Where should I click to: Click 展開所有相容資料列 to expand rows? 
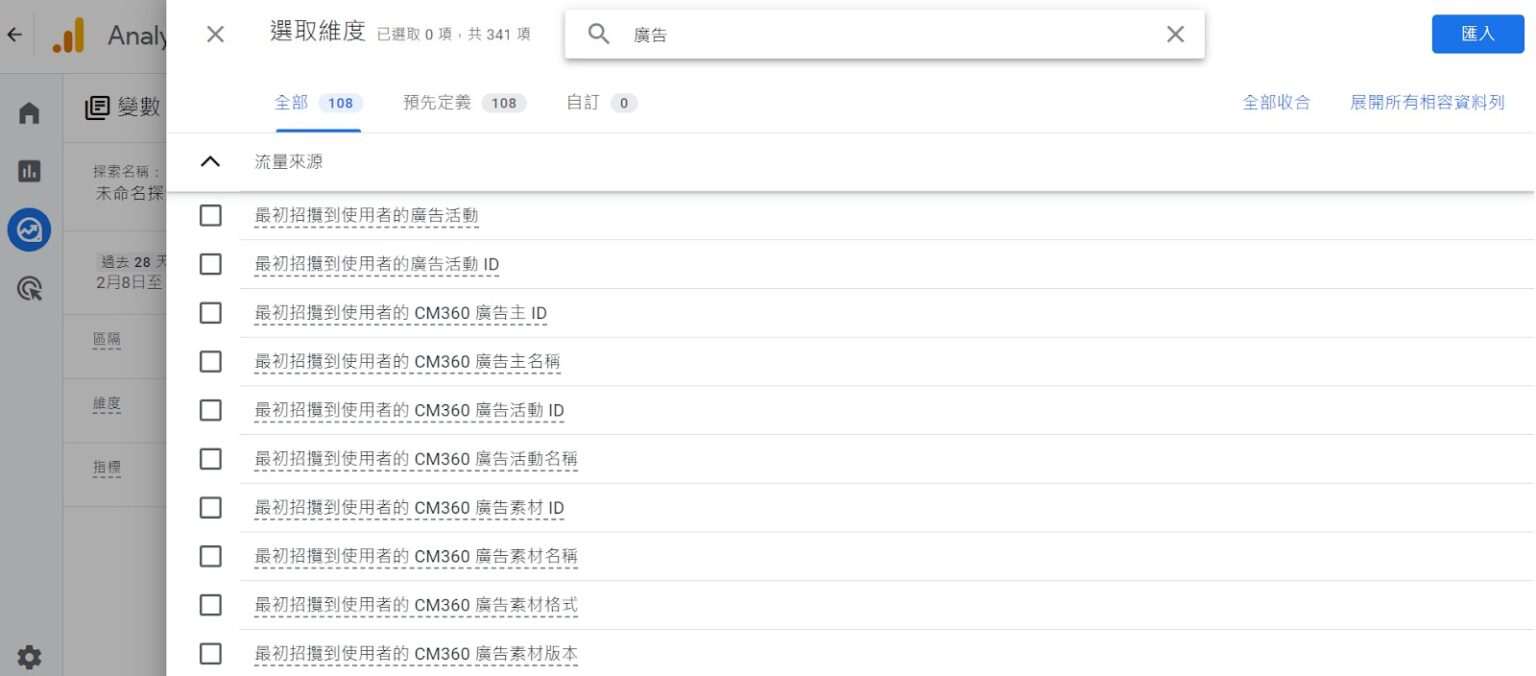click(1427, 101)
